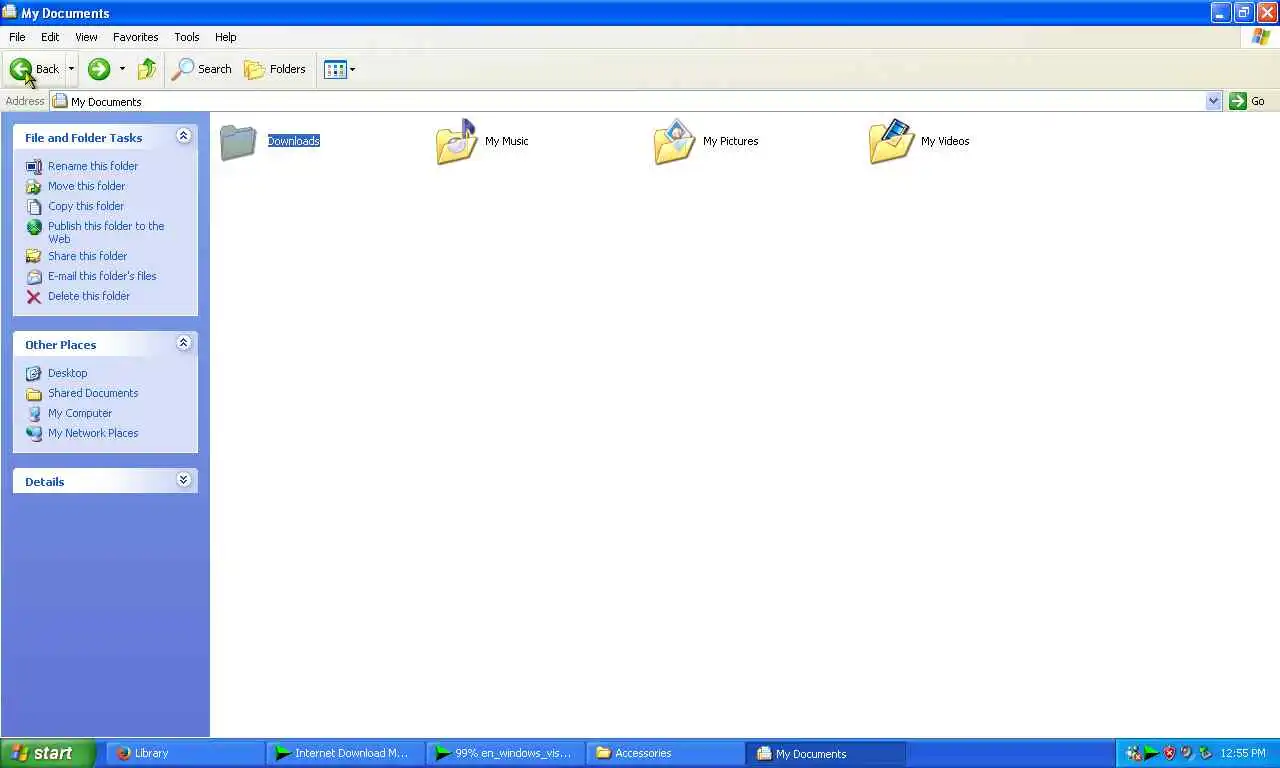Click inside the Address bar field
This screenshot has height=768, width=1280.
click(630, 101)
